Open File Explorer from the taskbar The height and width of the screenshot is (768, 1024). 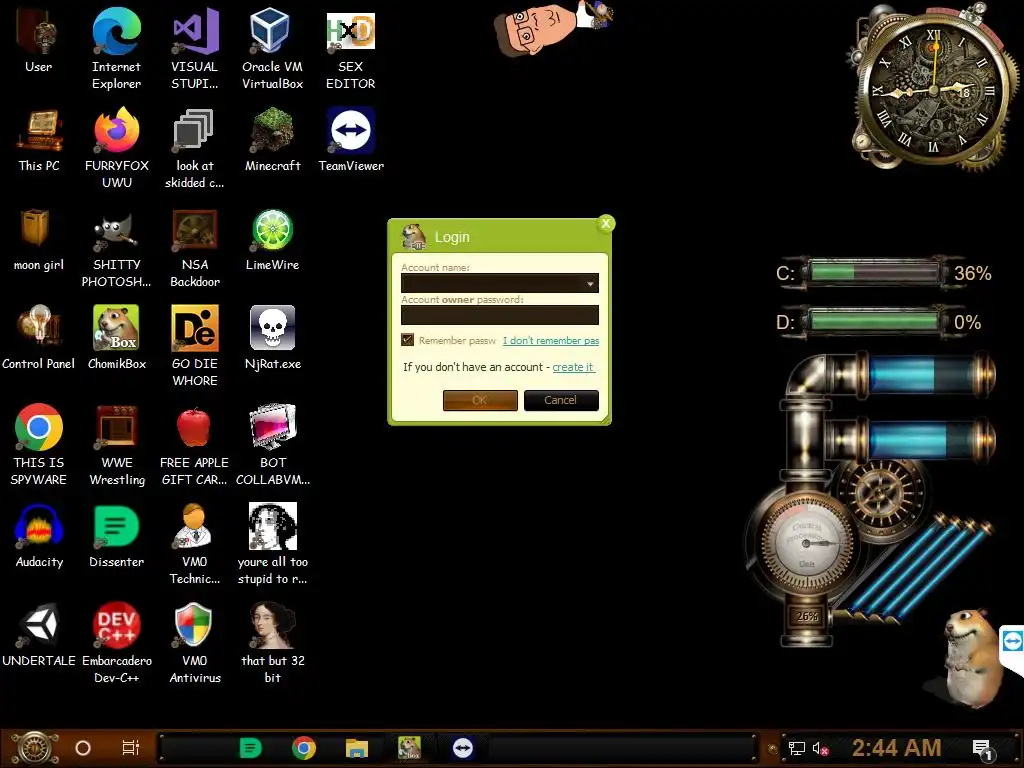[x=357, y=748]
